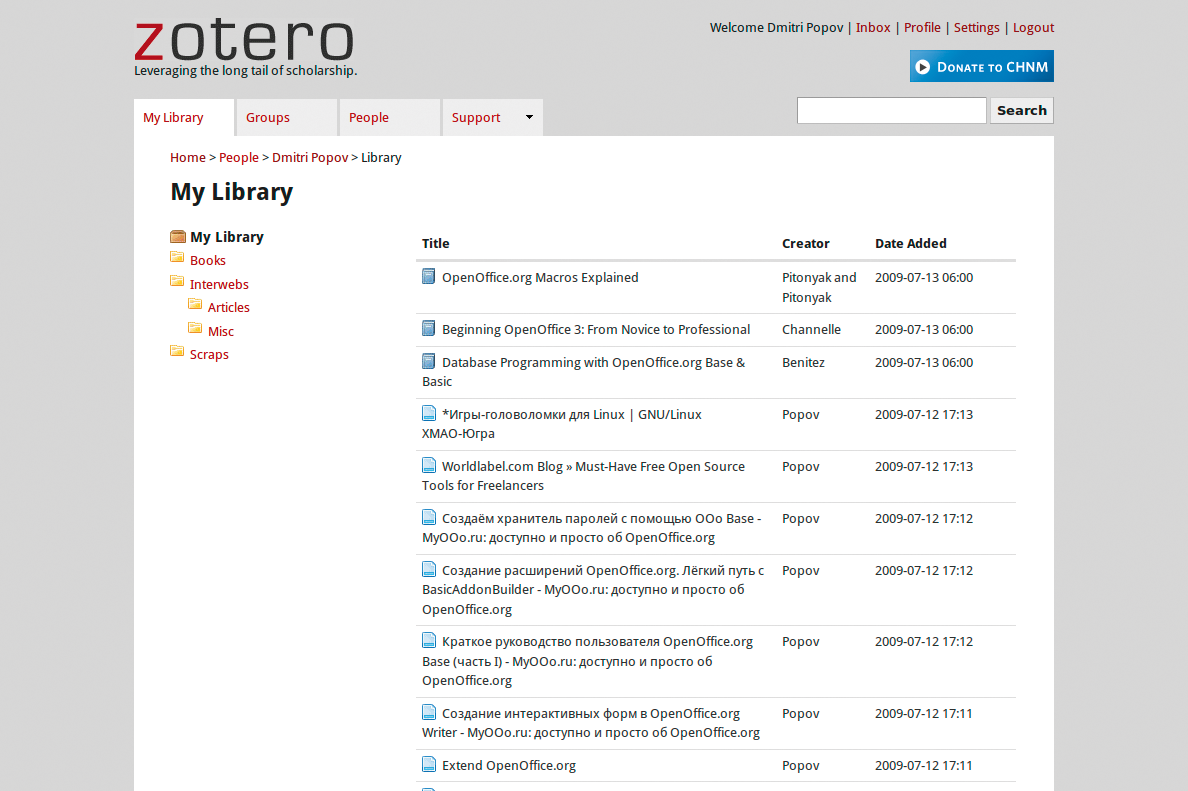Screen dimensions: 1188x791
Task: Open the Scraps collection
Action: [209, 355]
